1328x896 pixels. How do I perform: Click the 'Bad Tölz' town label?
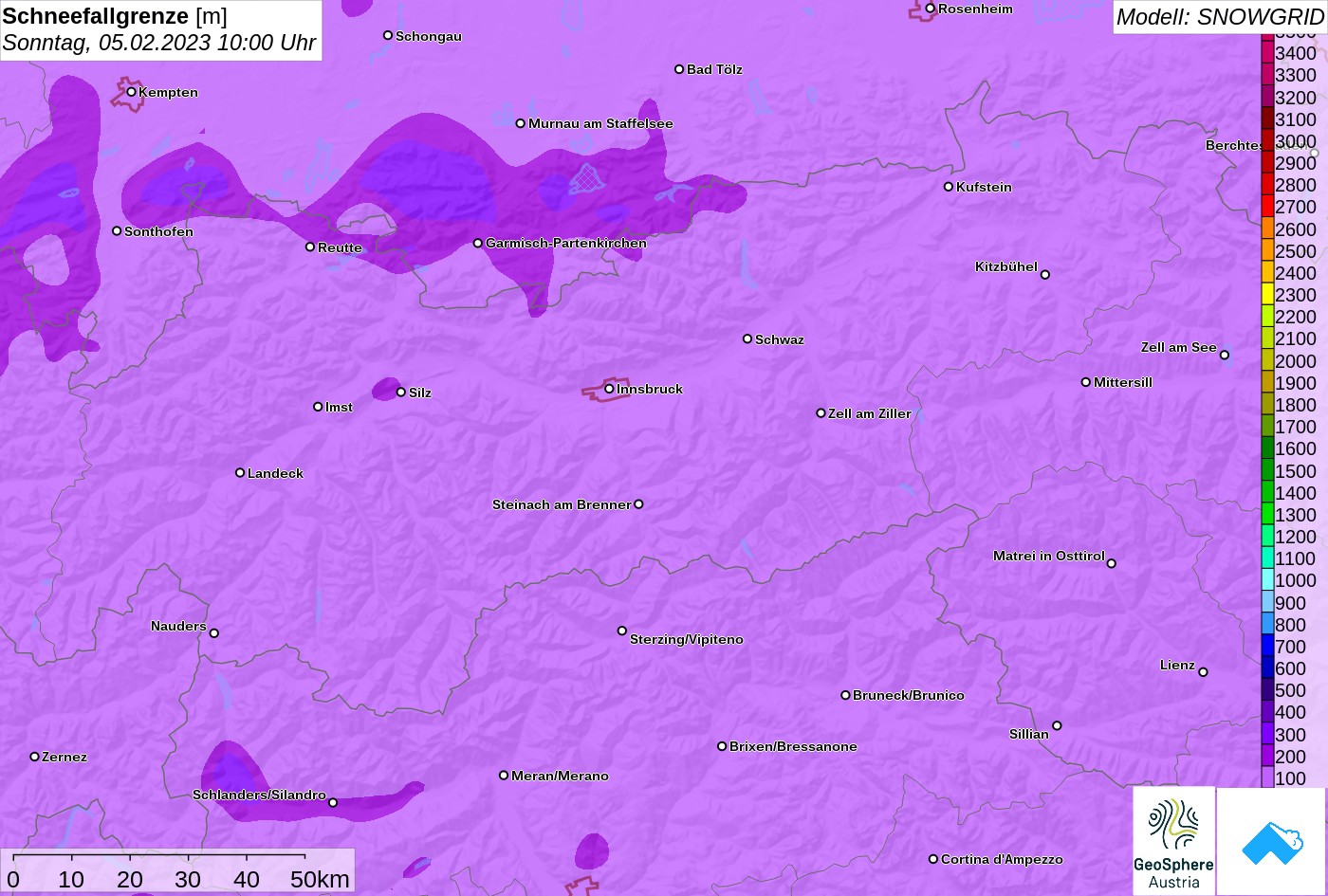714,69
